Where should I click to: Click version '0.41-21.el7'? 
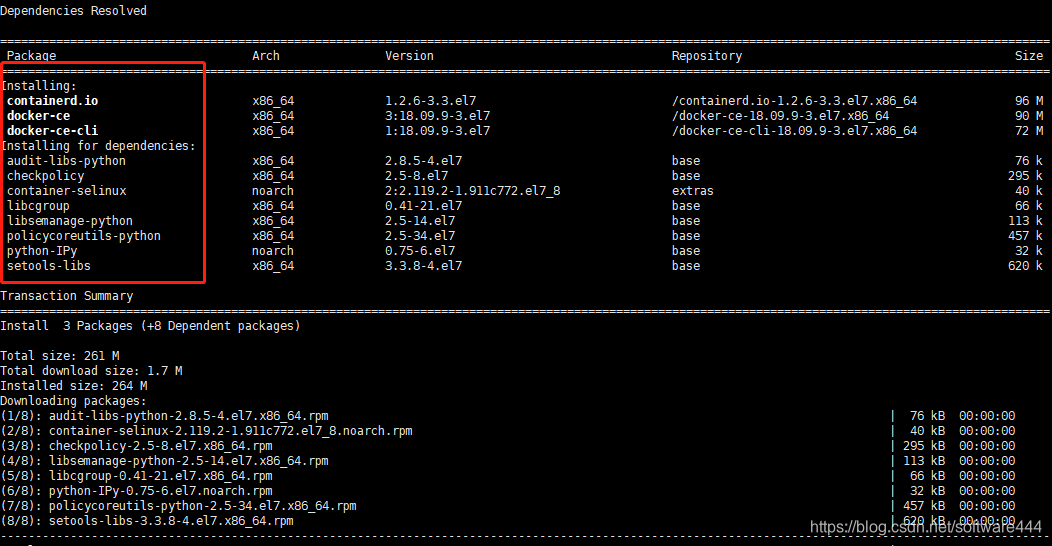(423, 206)
